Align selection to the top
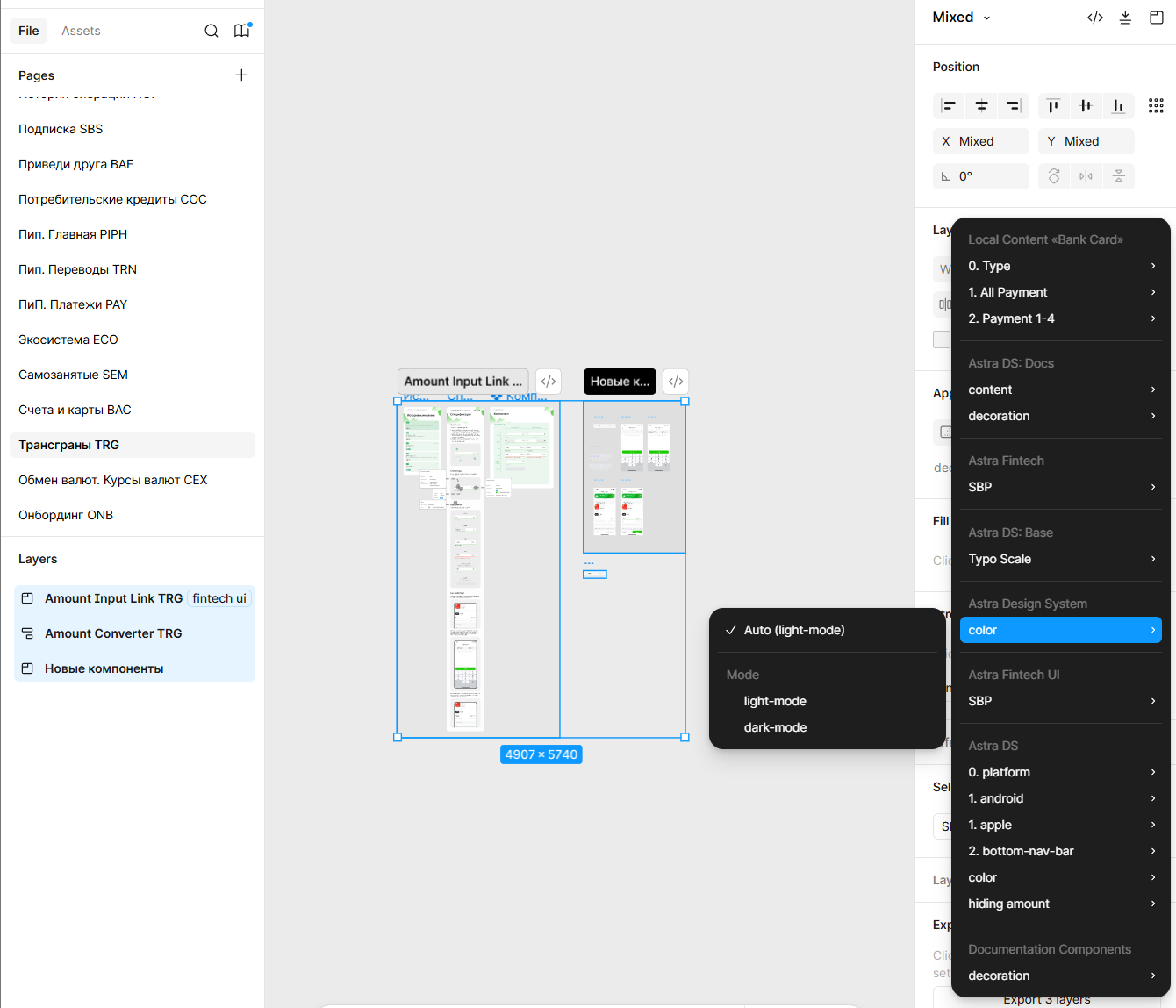The image size is (1176, 1008). tap(1053, 106)
